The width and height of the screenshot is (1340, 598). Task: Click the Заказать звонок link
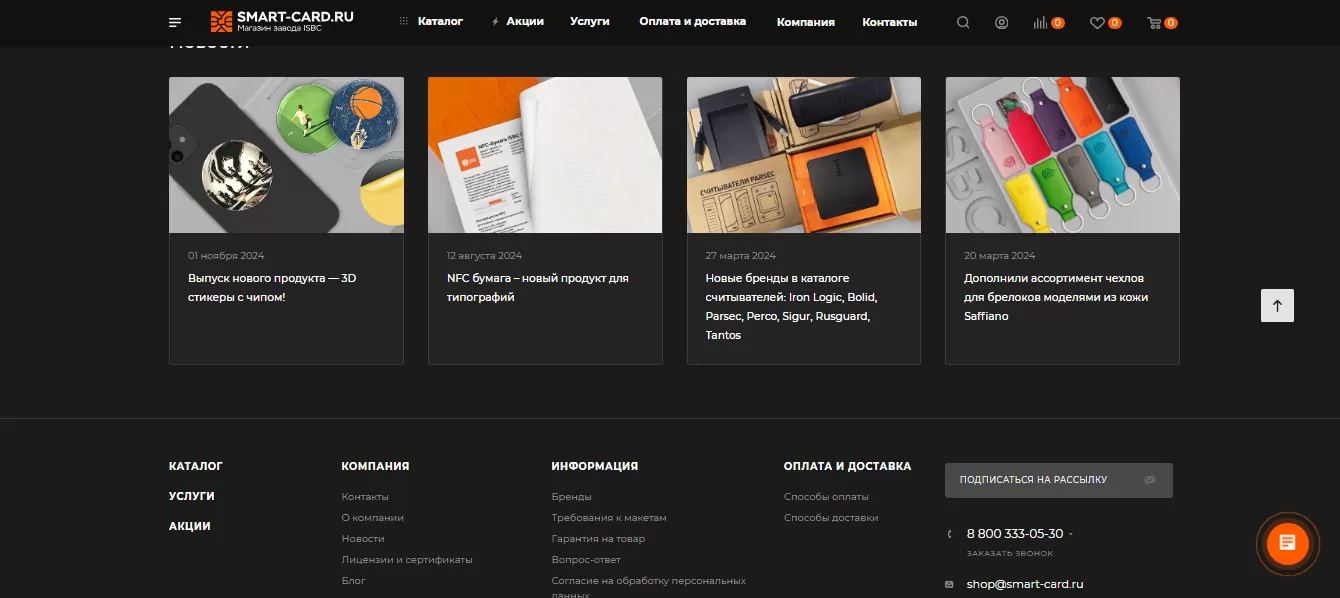[x=1009, y=553]
